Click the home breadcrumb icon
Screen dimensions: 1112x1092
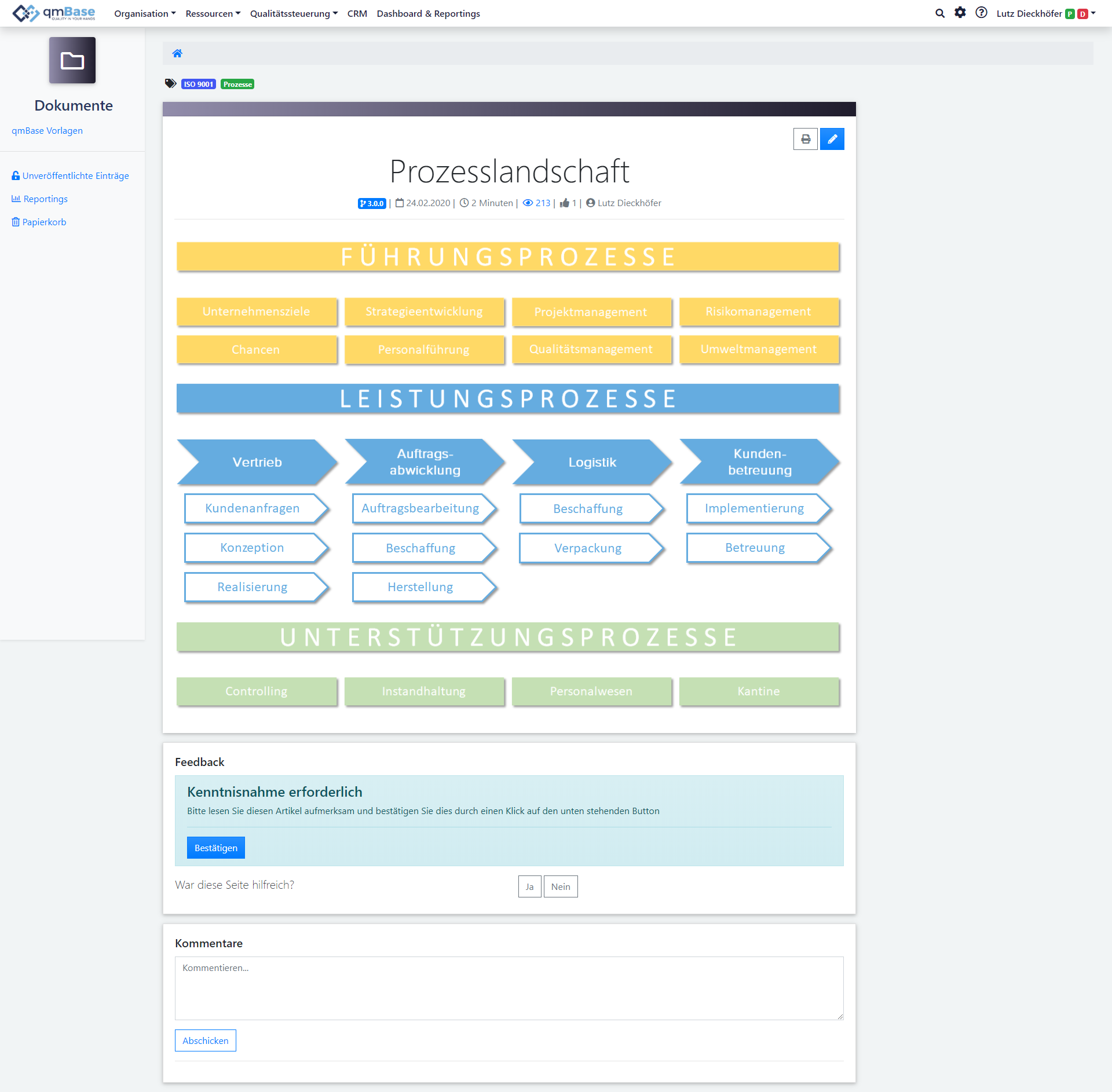pyautogui.click(x=177, y=53)
